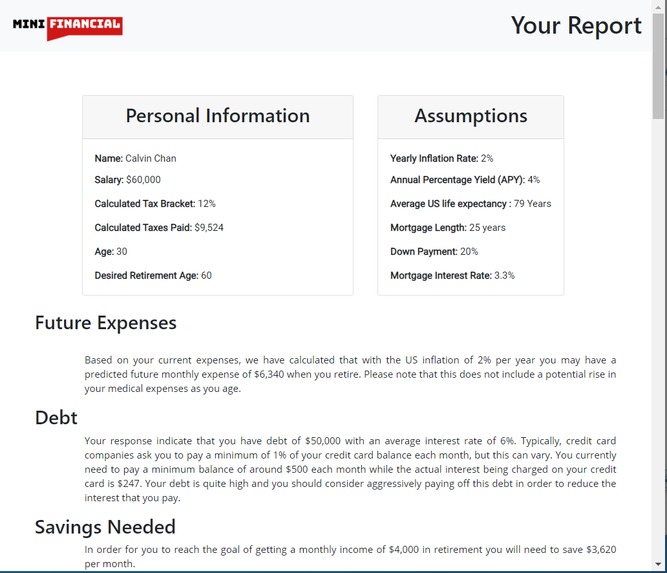This screenshot has width=667, height=573.
Task: Click the Debt section heading
Action: (x=56, y=418)
